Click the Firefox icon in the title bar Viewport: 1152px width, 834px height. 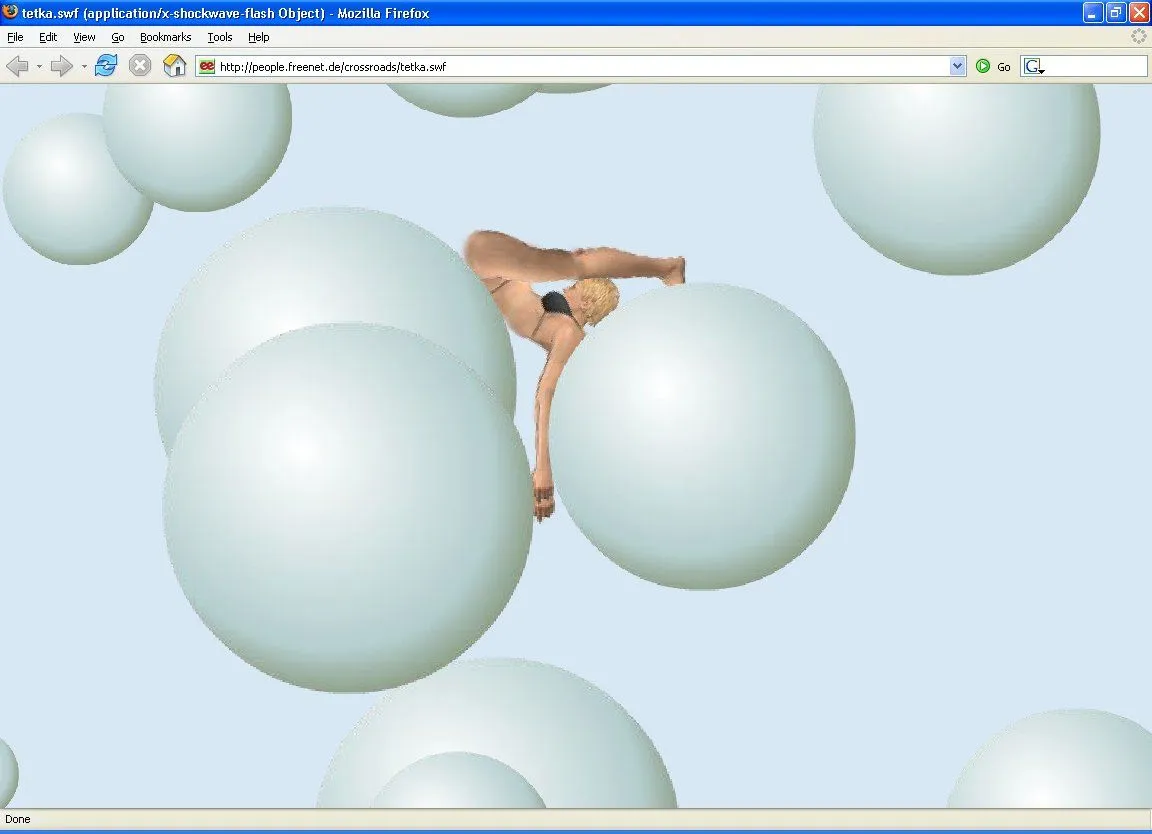[x=10, y=13]
